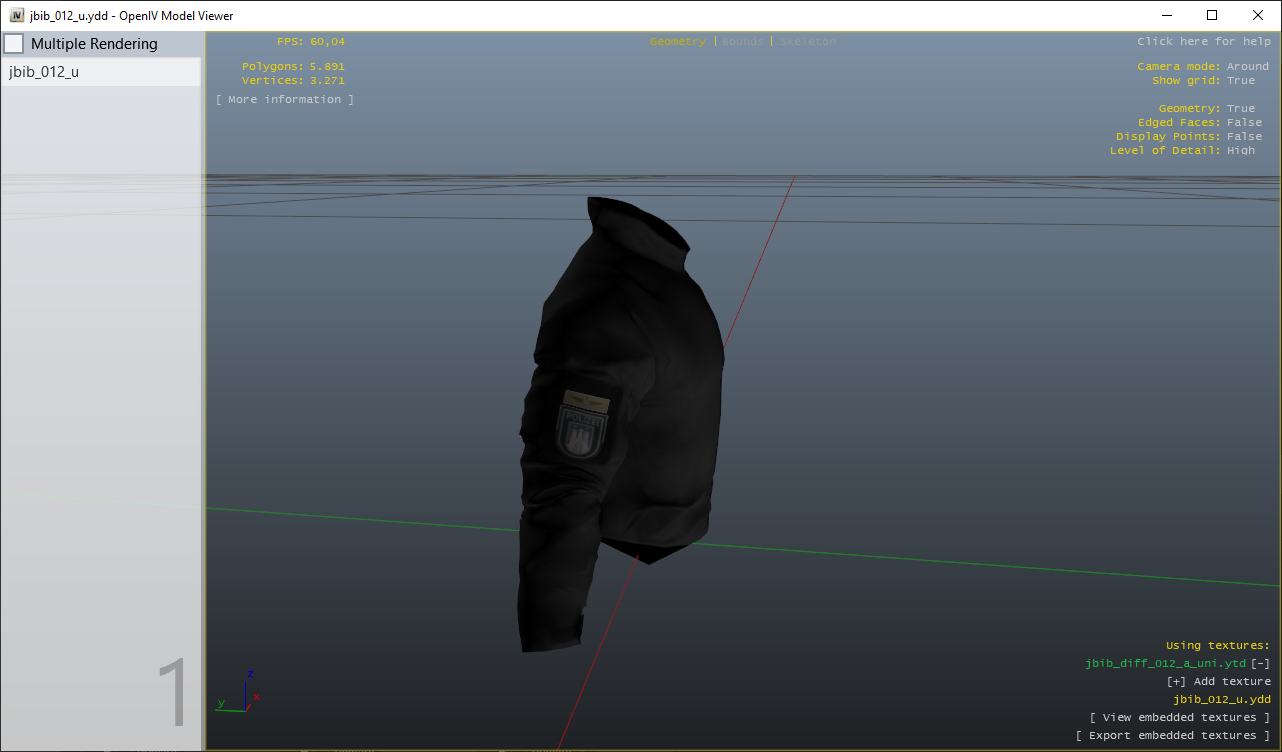Screen dimensions: 1282x752
Task: Maximize the Model Viewer window
Action: click(1212, 15)
